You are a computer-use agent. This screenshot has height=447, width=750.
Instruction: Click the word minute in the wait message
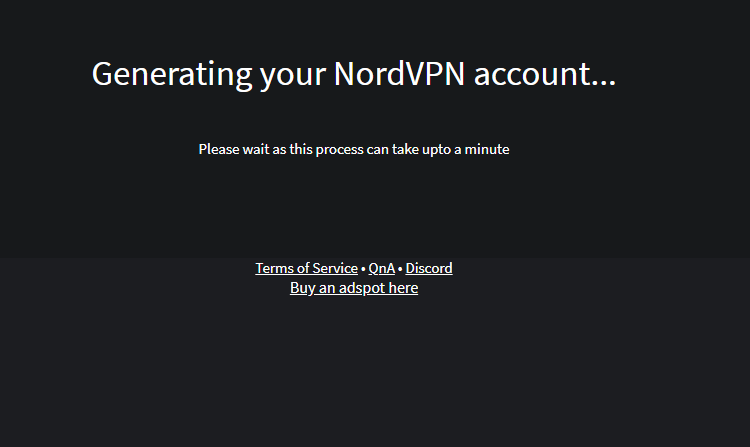coord(488,149)
